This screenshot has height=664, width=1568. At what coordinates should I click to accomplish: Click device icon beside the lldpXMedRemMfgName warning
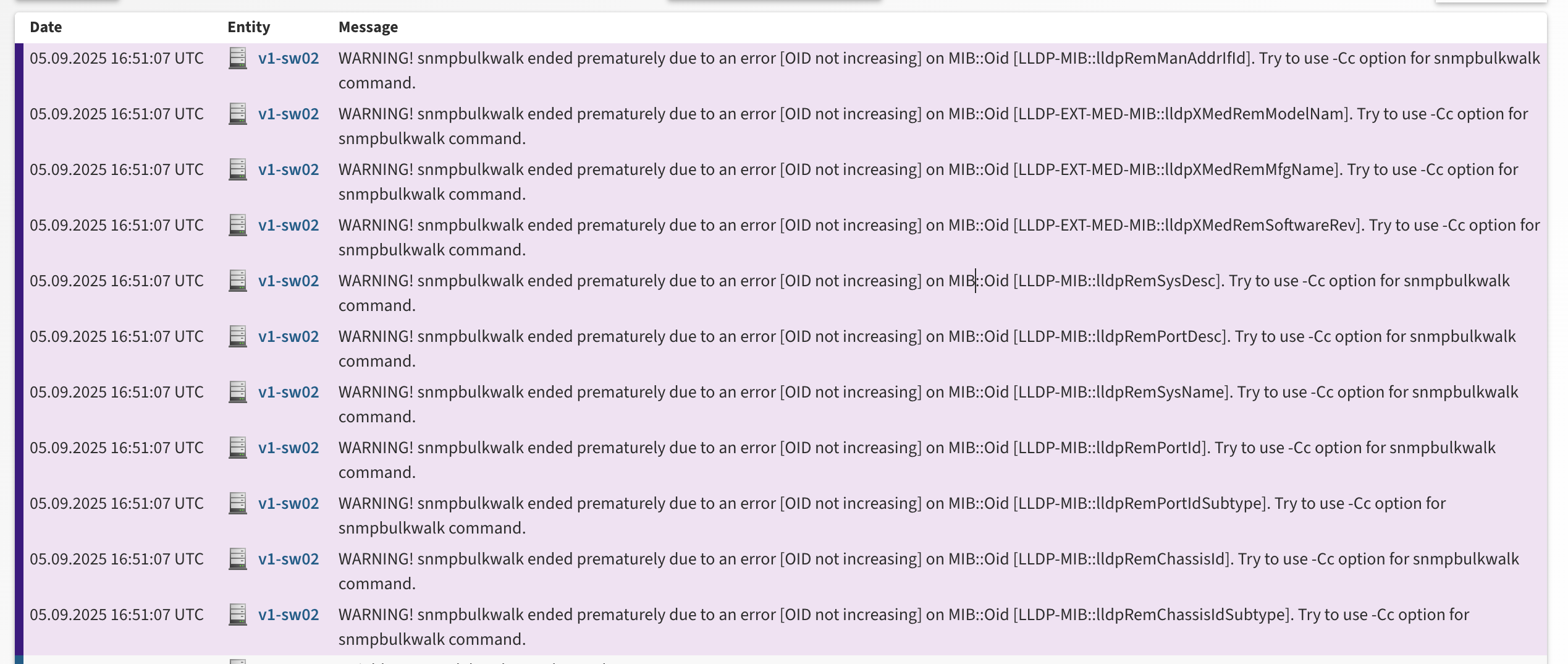tap(238, 169)
